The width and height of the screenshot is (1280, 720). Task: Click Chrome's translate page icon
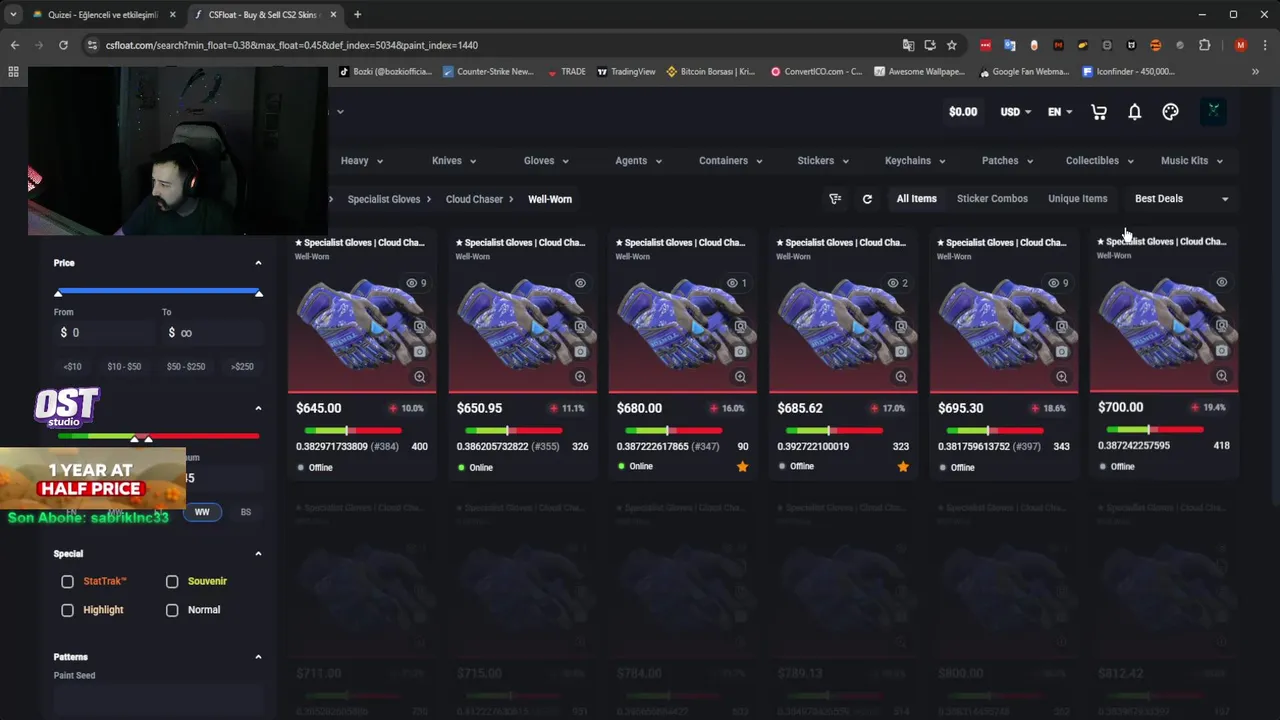pos(908,45)
